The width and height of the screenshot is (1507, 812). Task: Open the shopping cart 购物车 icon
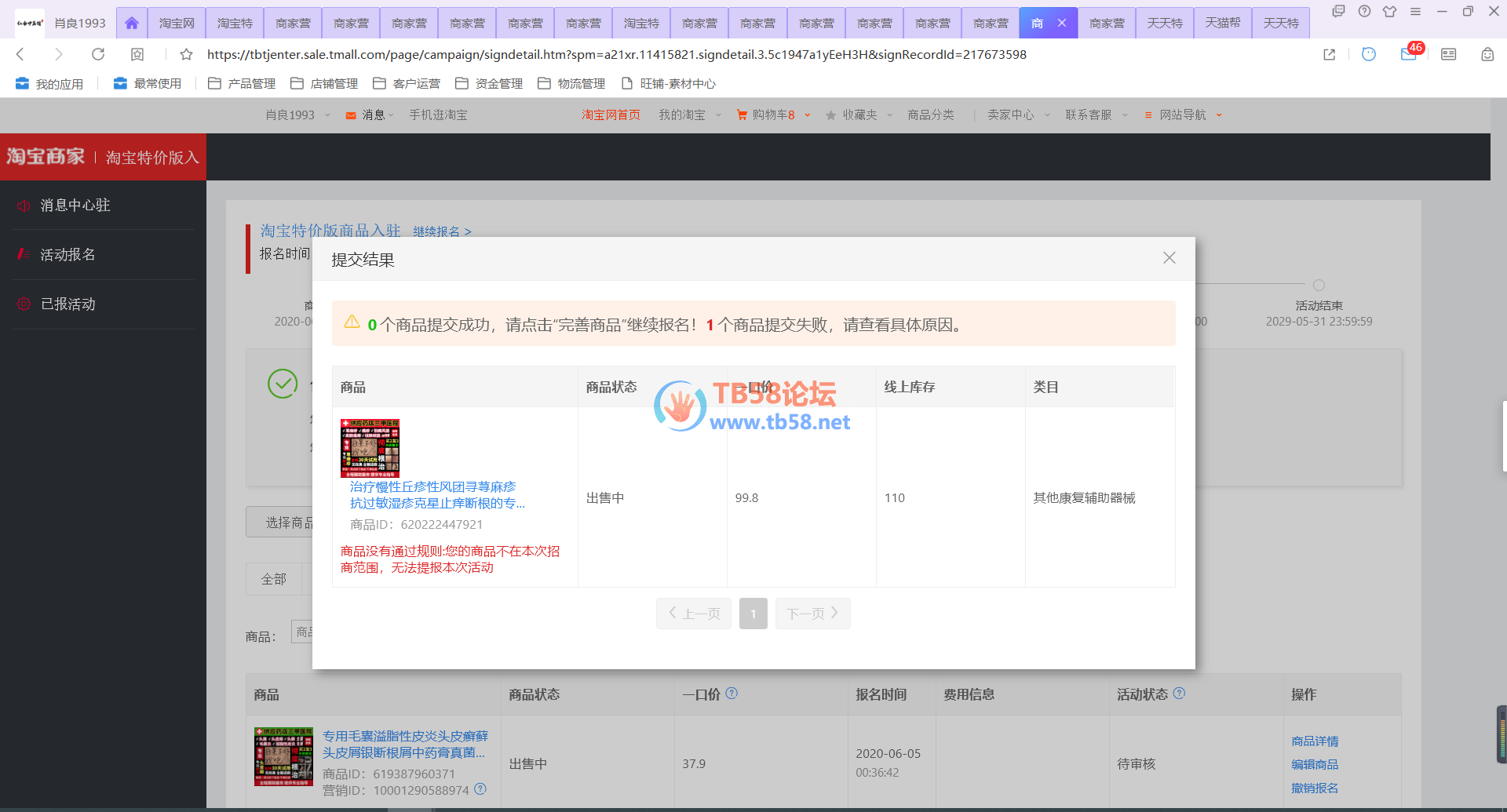tap(742, 115)
